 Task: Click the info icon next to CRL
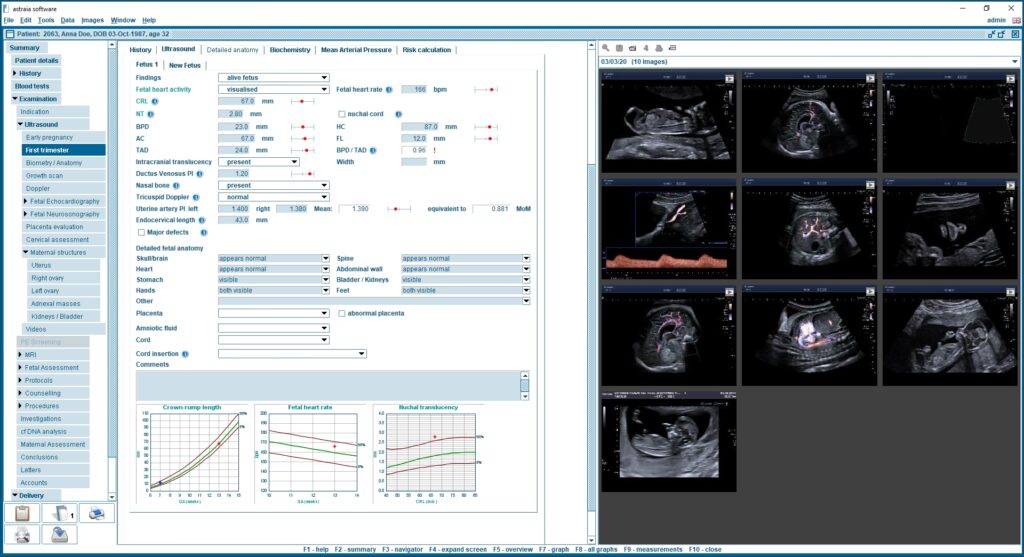point(155,101)
